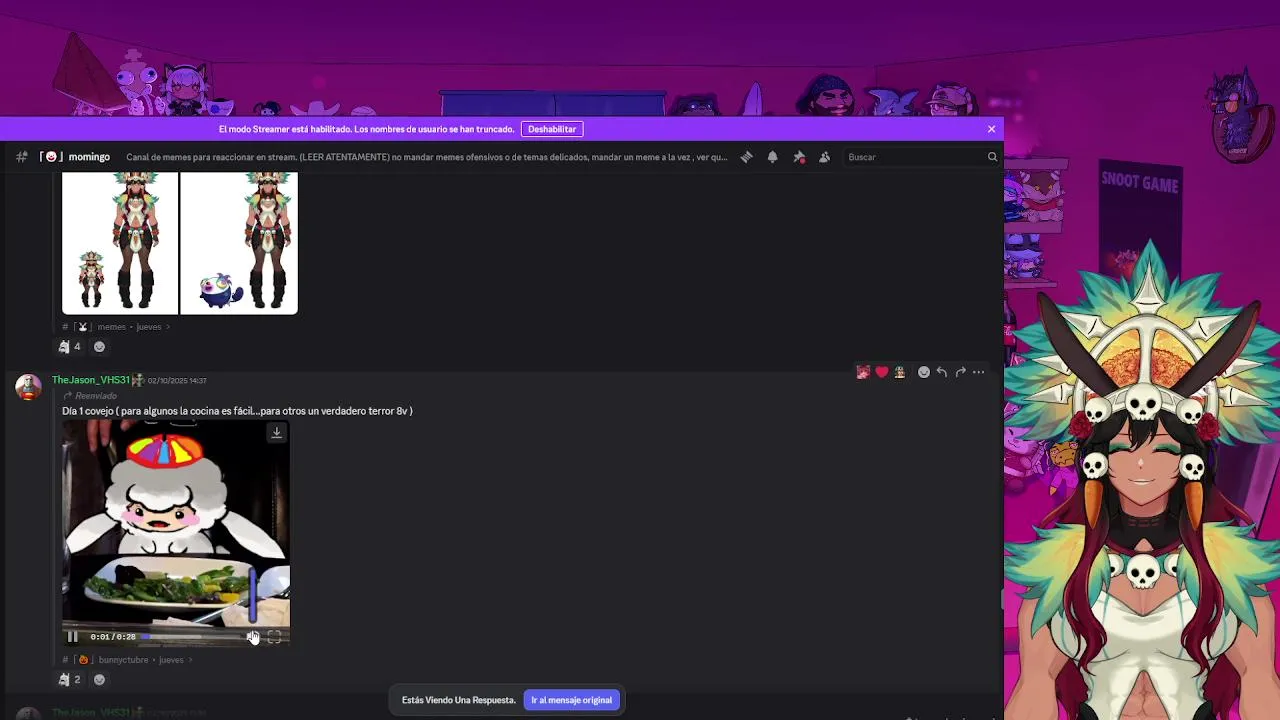Open the right character sheet image
1280x720 pixels.
pos(239,243)
